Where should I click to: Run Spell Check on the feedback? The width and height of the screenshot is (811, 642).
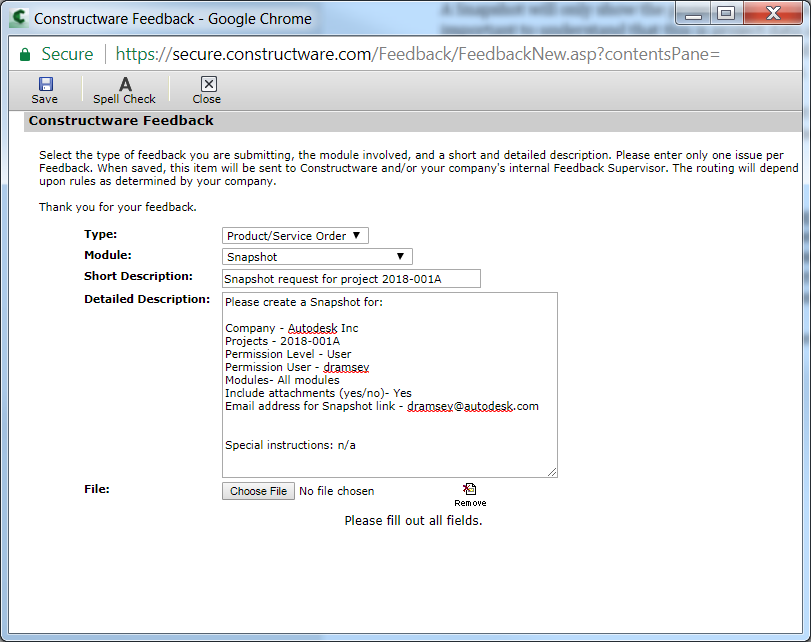124,90
